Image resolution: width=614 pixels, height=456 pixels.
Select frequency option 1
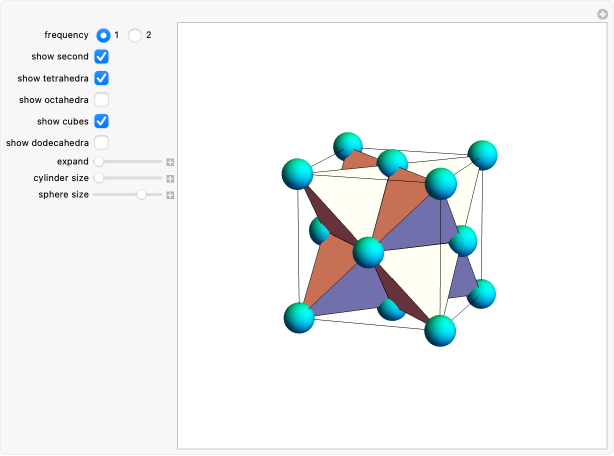point(103,35)
